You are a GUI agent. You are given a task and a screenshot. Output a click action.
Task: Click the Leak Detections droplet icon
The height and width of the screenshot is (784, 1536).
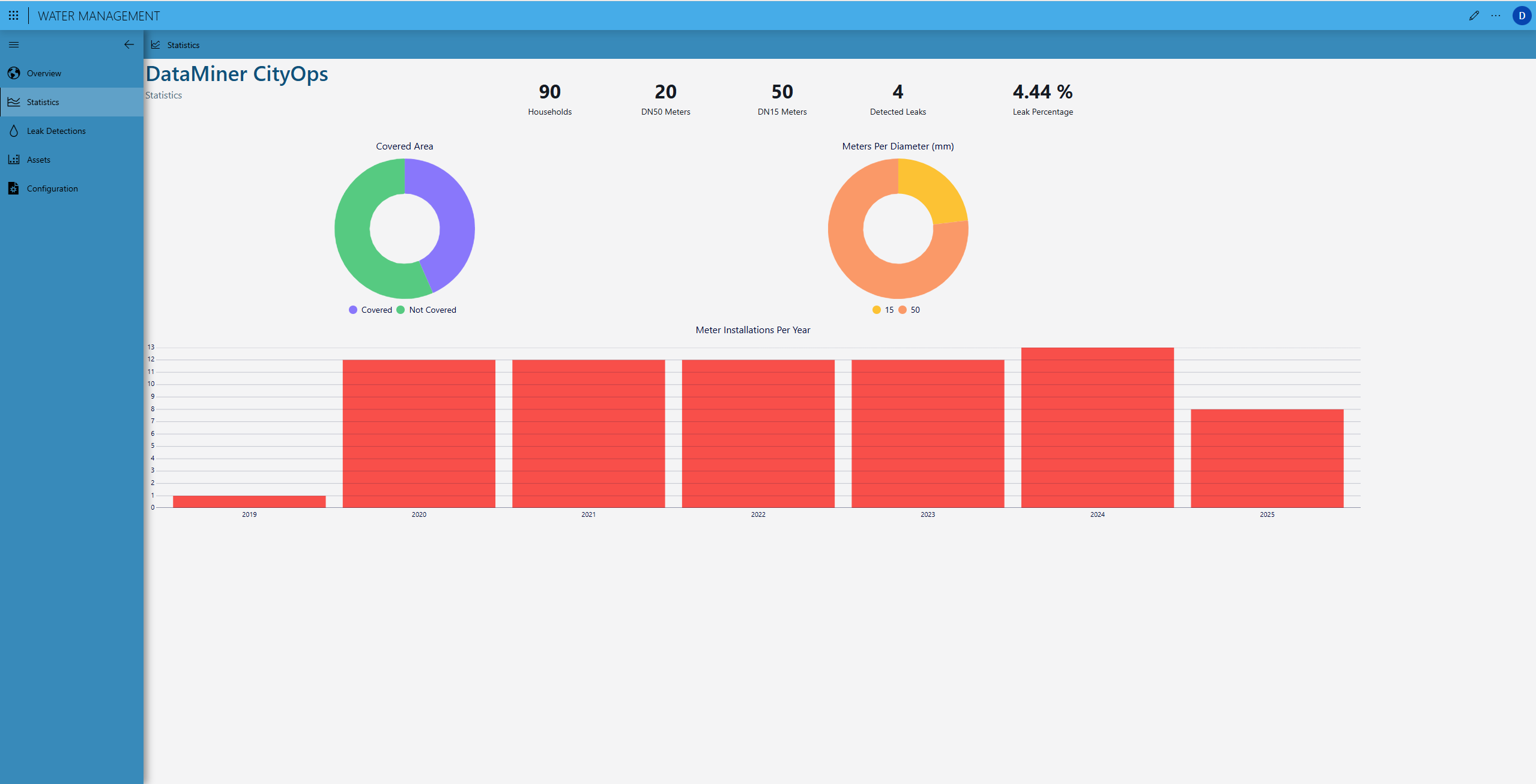14,131
